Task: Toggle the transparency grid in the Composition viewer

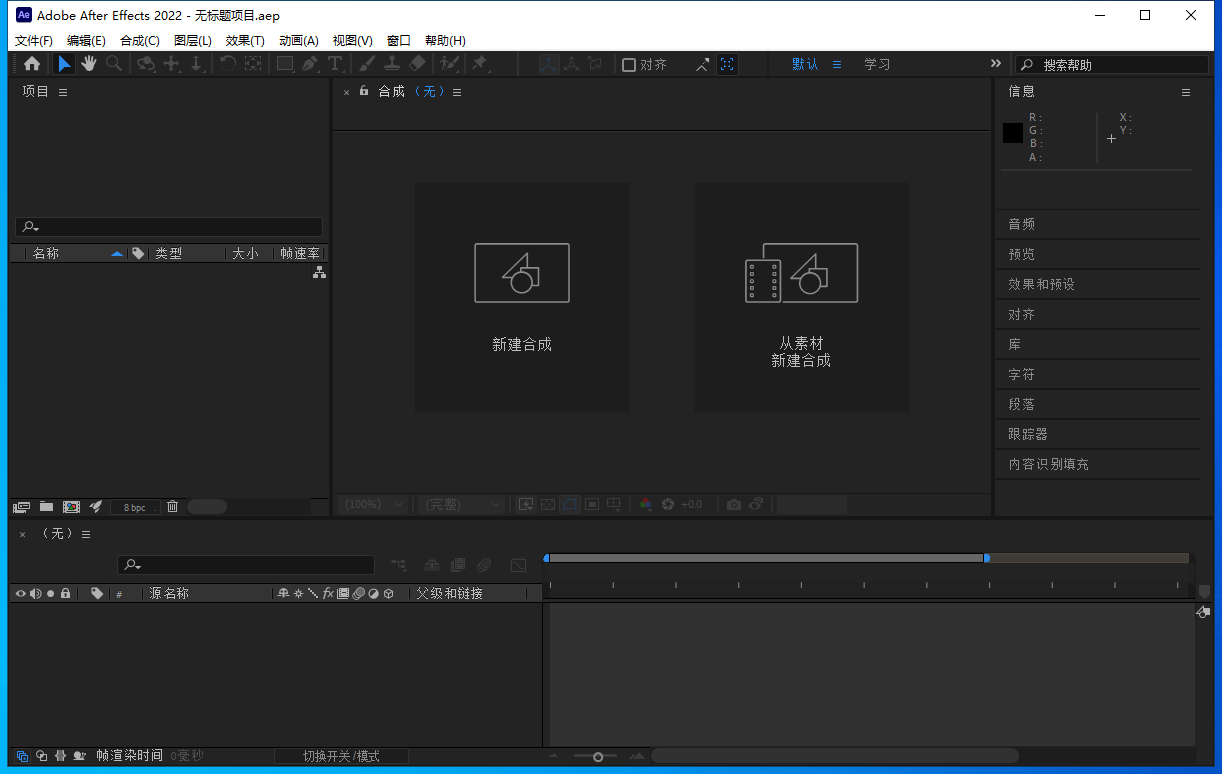Action: click(547, 504)
